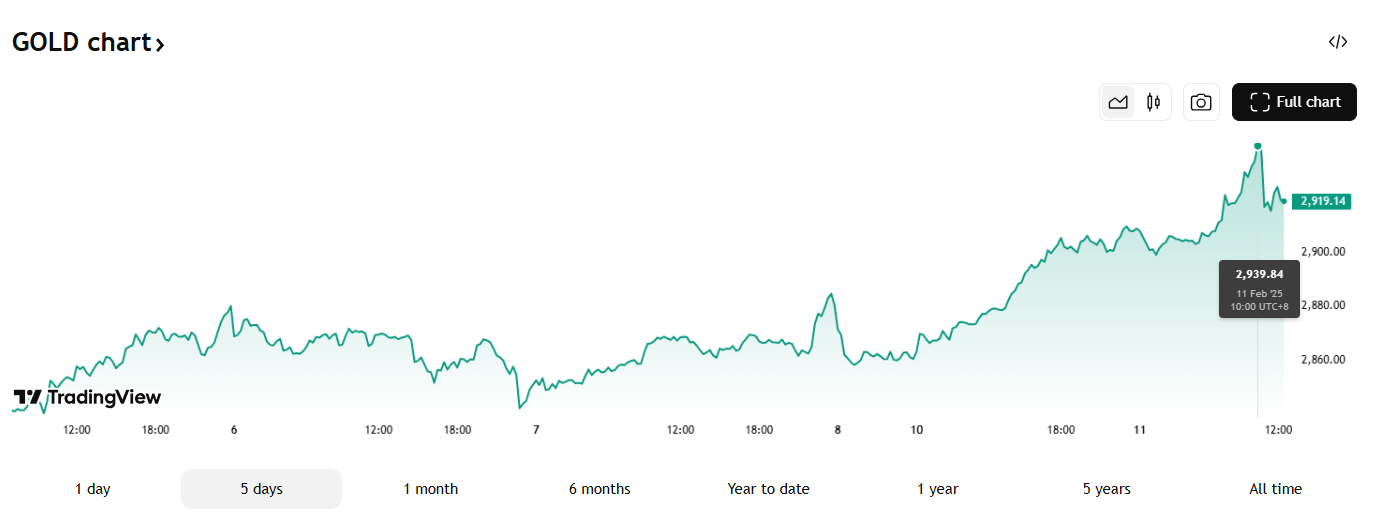Viewport: 1375px width, 523px height.
Task: Switch to 1 month range
Action: [430, 489]
